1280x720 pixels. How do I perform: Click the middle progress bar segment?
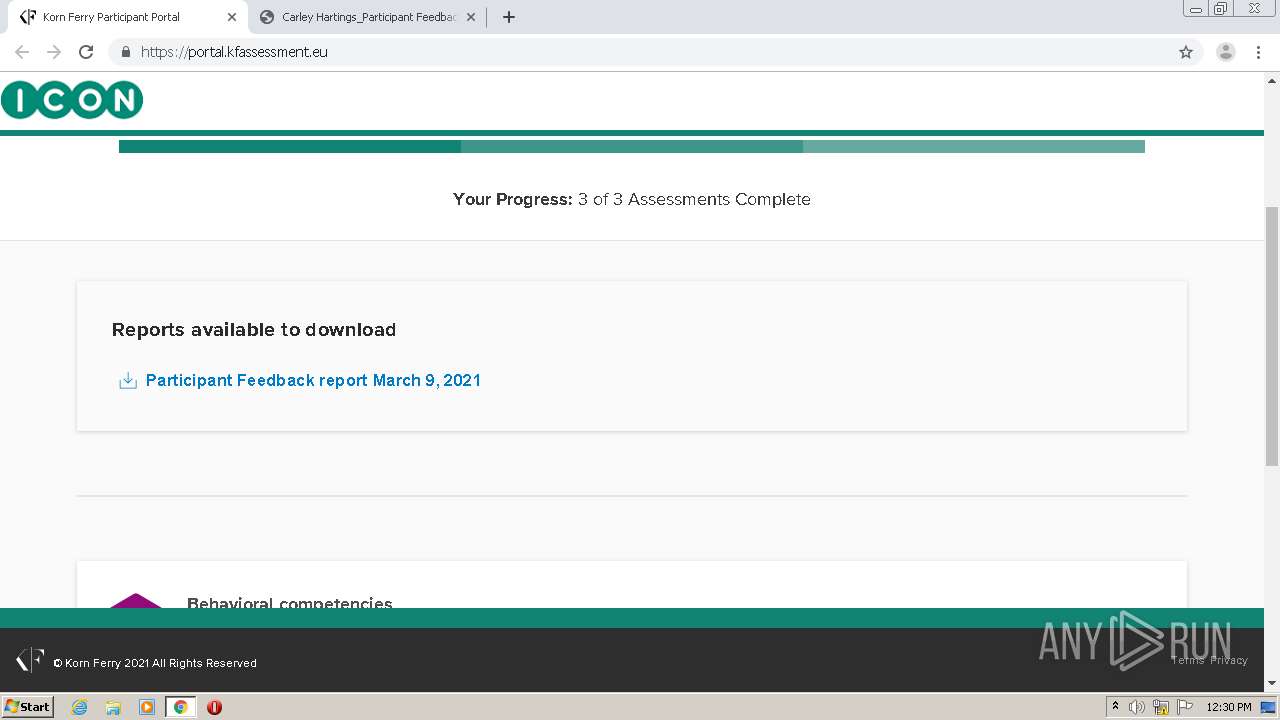click(632, 146)
